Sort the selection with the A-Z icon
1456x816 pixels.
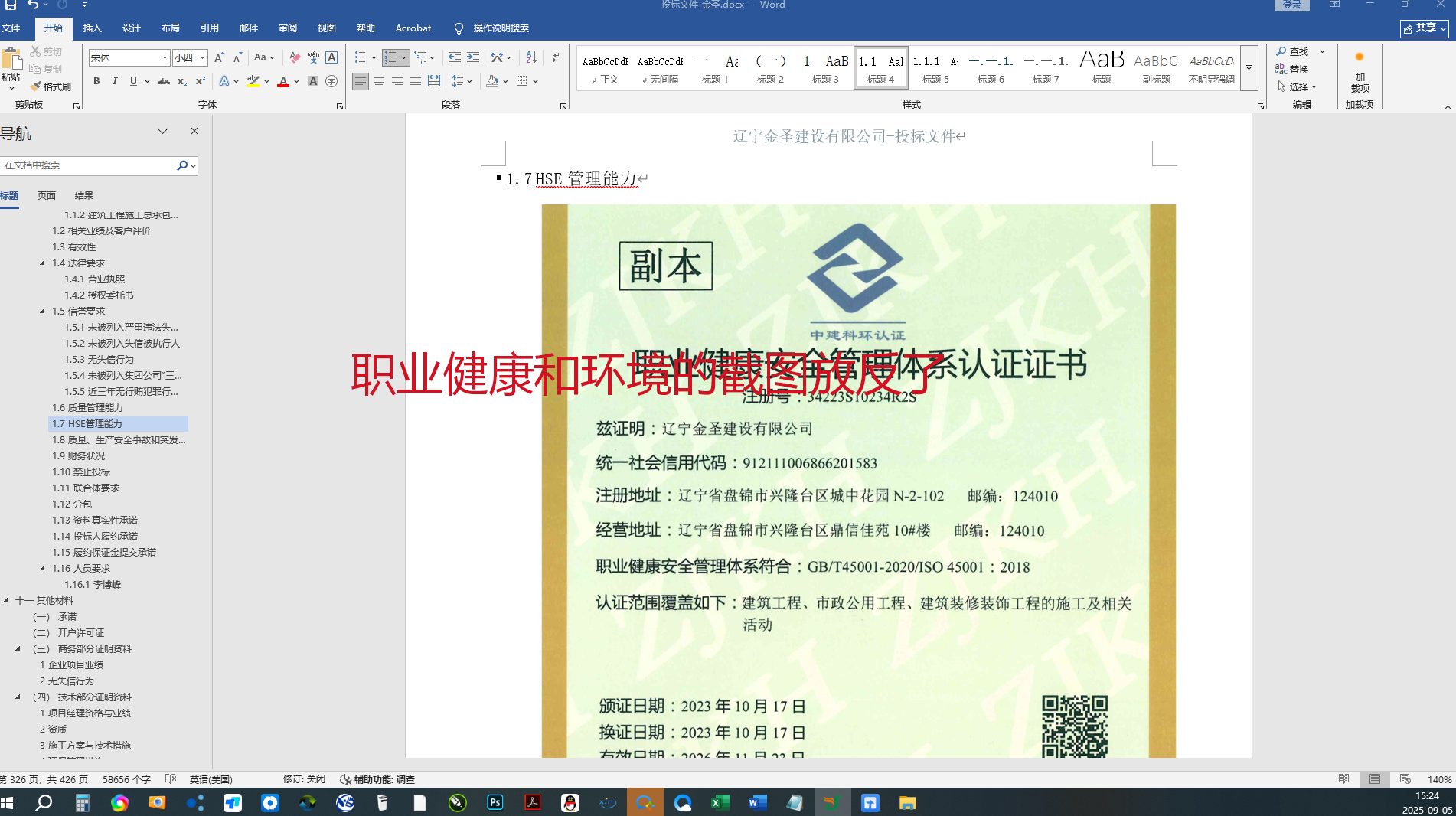tap(531, 57)
